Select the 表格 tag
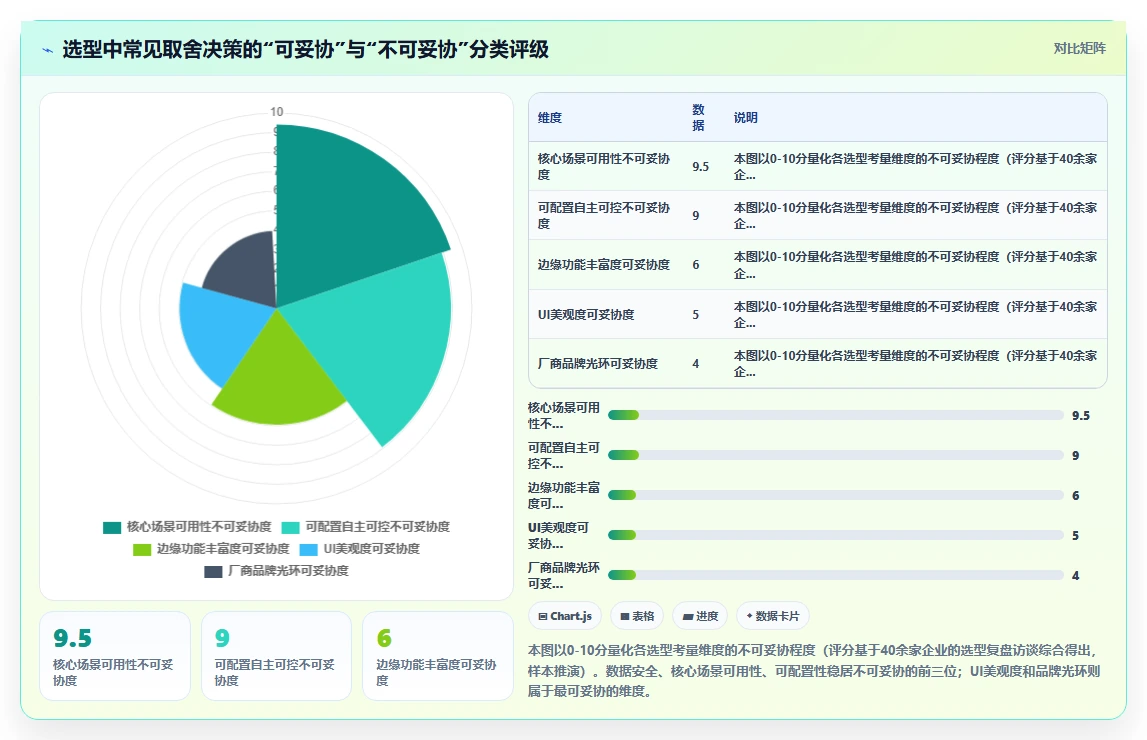The image size is (1147, 740). [x=637, y=616]
